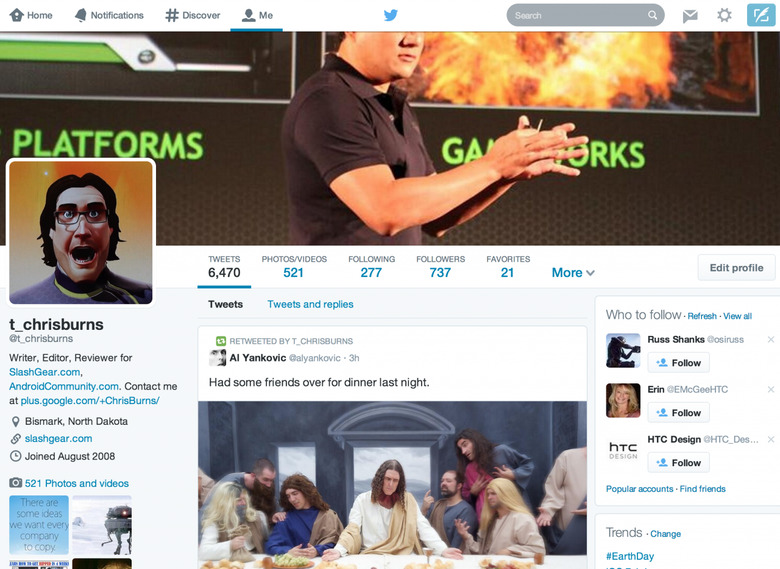Open the settings gear icon
The width and height of the screenshot is (780, 569).
click(724, 15)
